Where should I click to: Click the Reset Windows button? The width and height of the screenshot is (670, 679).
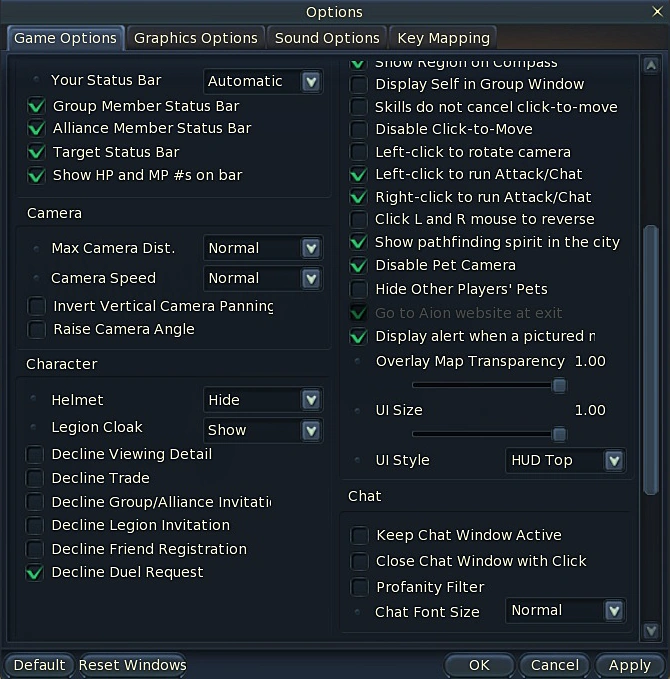pyautogui.click(x=132, y=665)
